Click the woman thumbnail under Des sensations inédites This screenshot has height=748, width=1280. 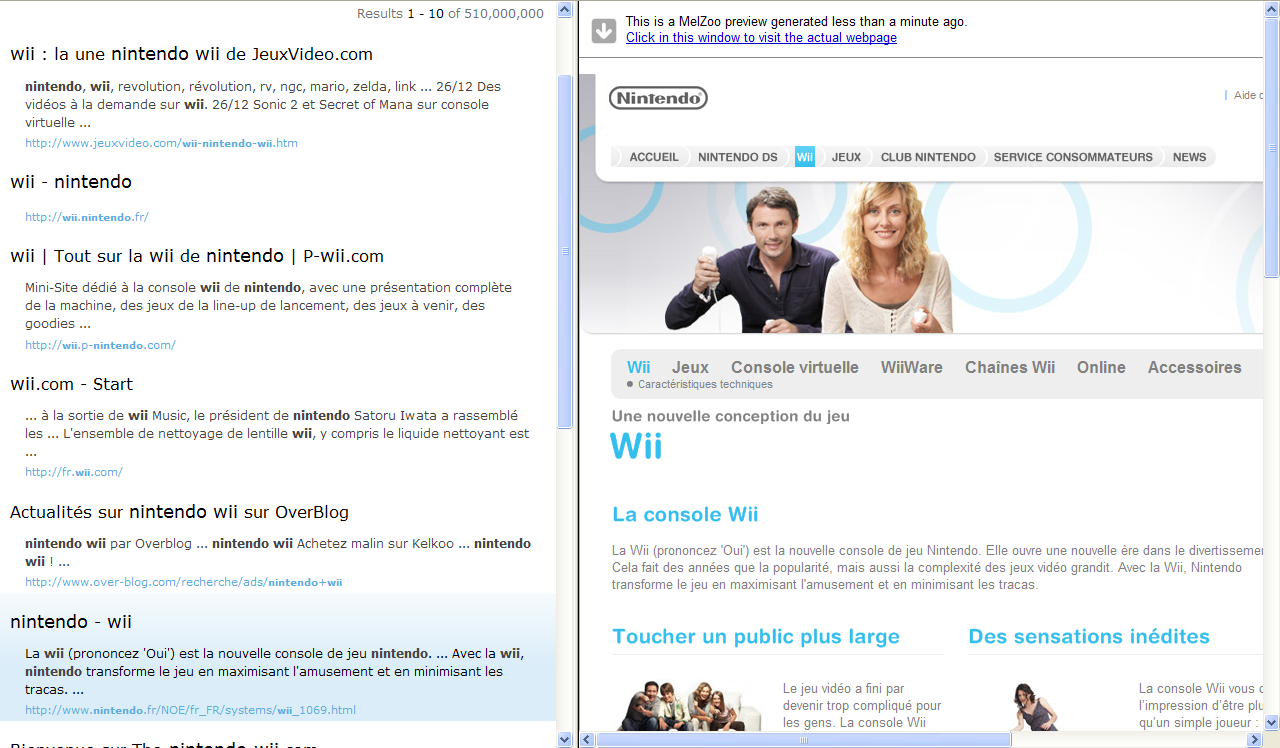1035,706
